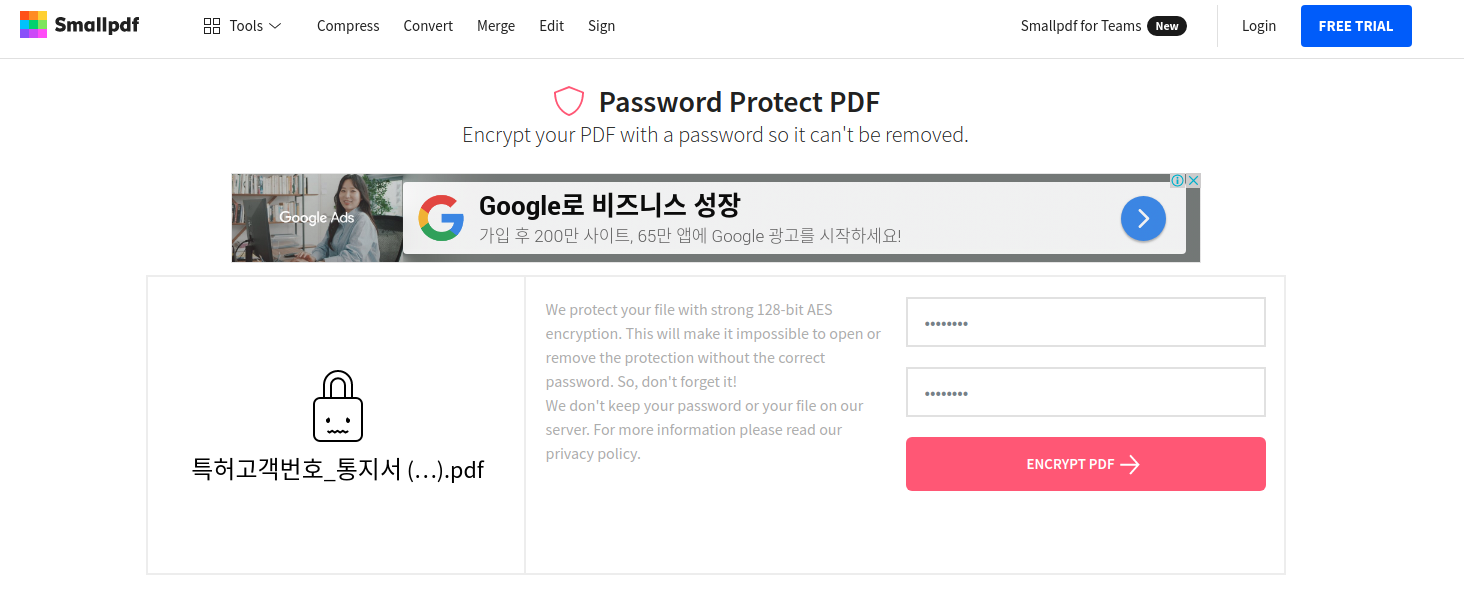1464x597 pixels.
Task: Open the Sign menu item
Action: click(x=601, y=26)
